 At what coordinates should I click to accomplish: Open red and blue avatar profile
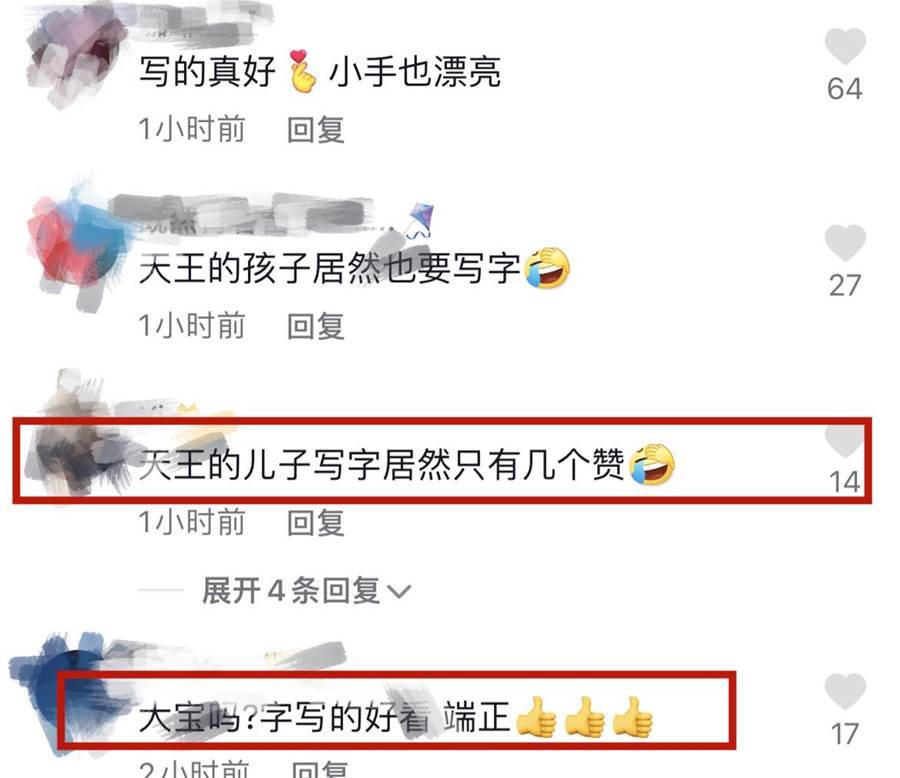point(77,244)
